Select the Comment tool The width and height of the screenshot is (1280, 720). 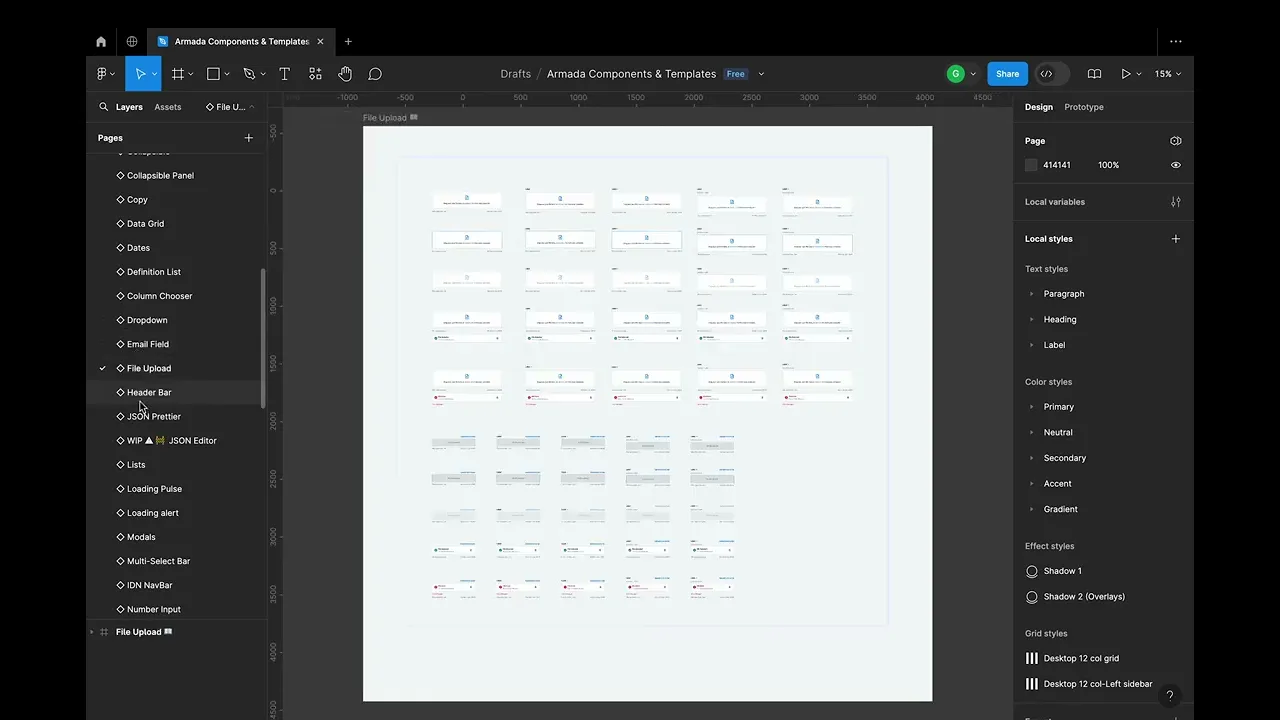(x=375, y=74)
